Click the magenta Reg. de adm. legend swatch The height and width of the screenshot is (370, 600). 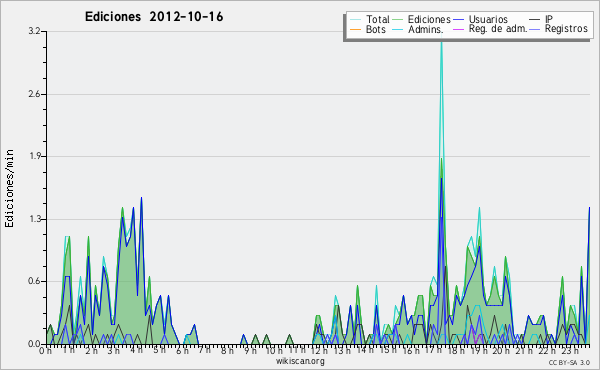(x=458, y=29)
